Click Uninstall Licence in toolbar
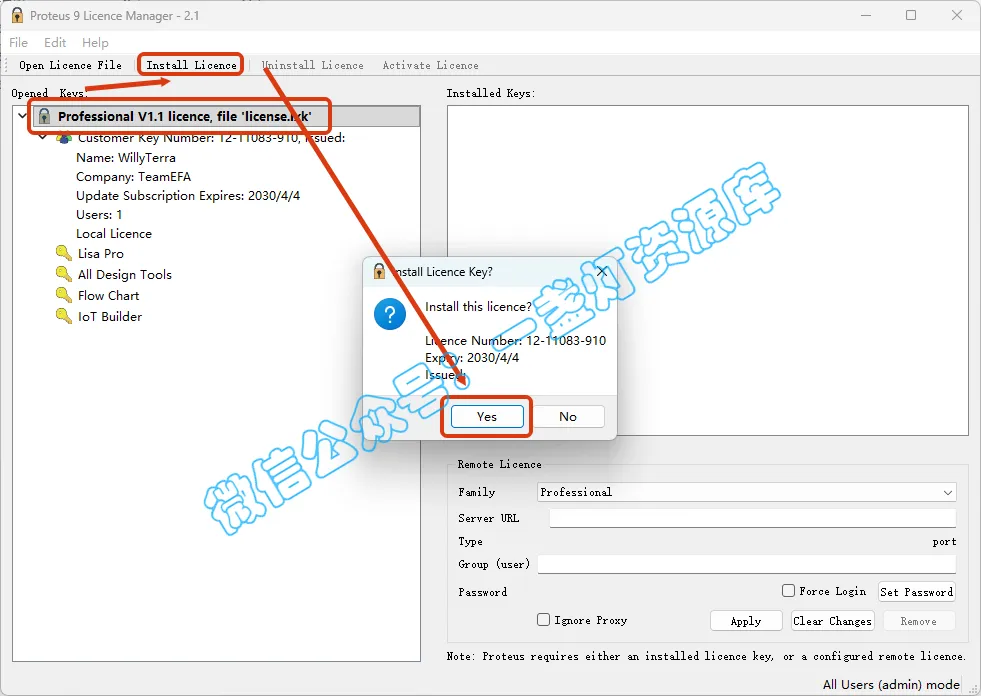 312,65
